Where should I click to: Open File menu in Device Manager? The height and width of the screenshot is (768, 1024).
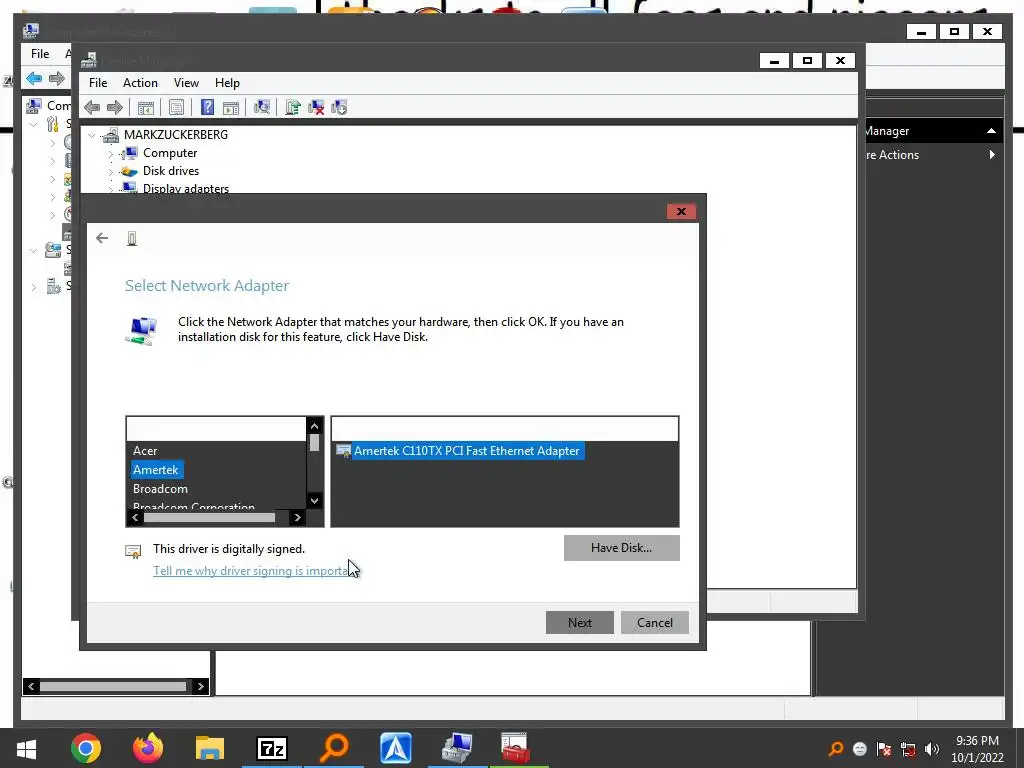click(98, 83)
